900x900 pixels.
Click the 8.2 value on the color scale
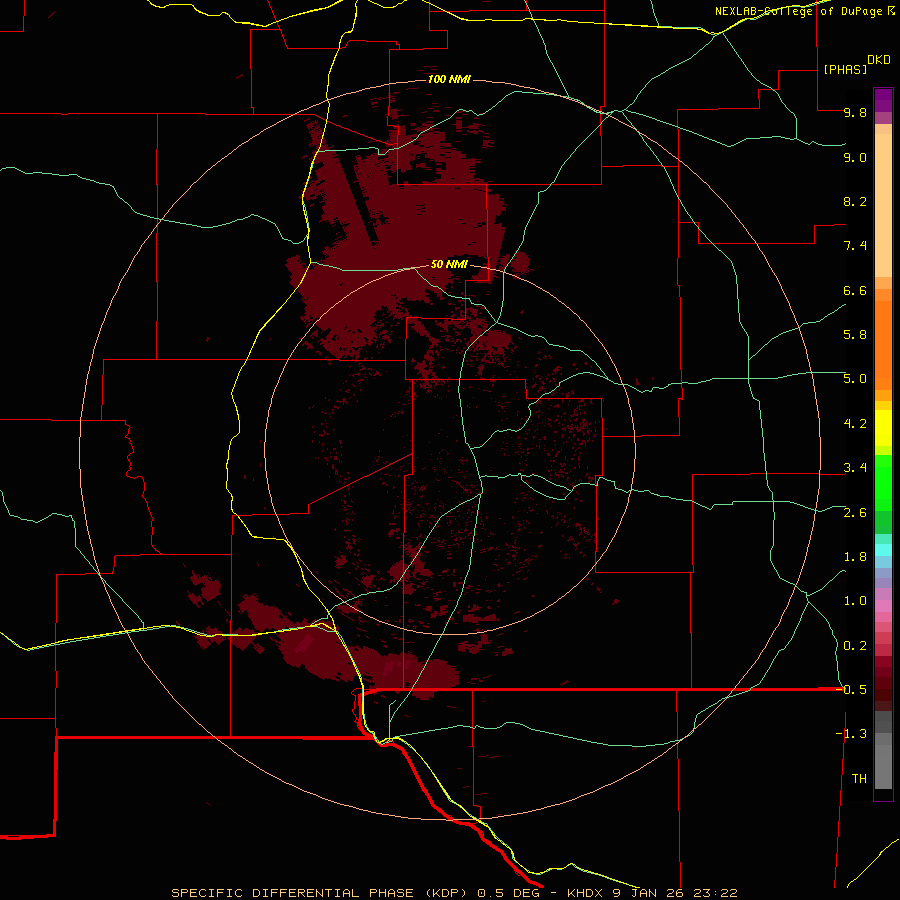855,201
